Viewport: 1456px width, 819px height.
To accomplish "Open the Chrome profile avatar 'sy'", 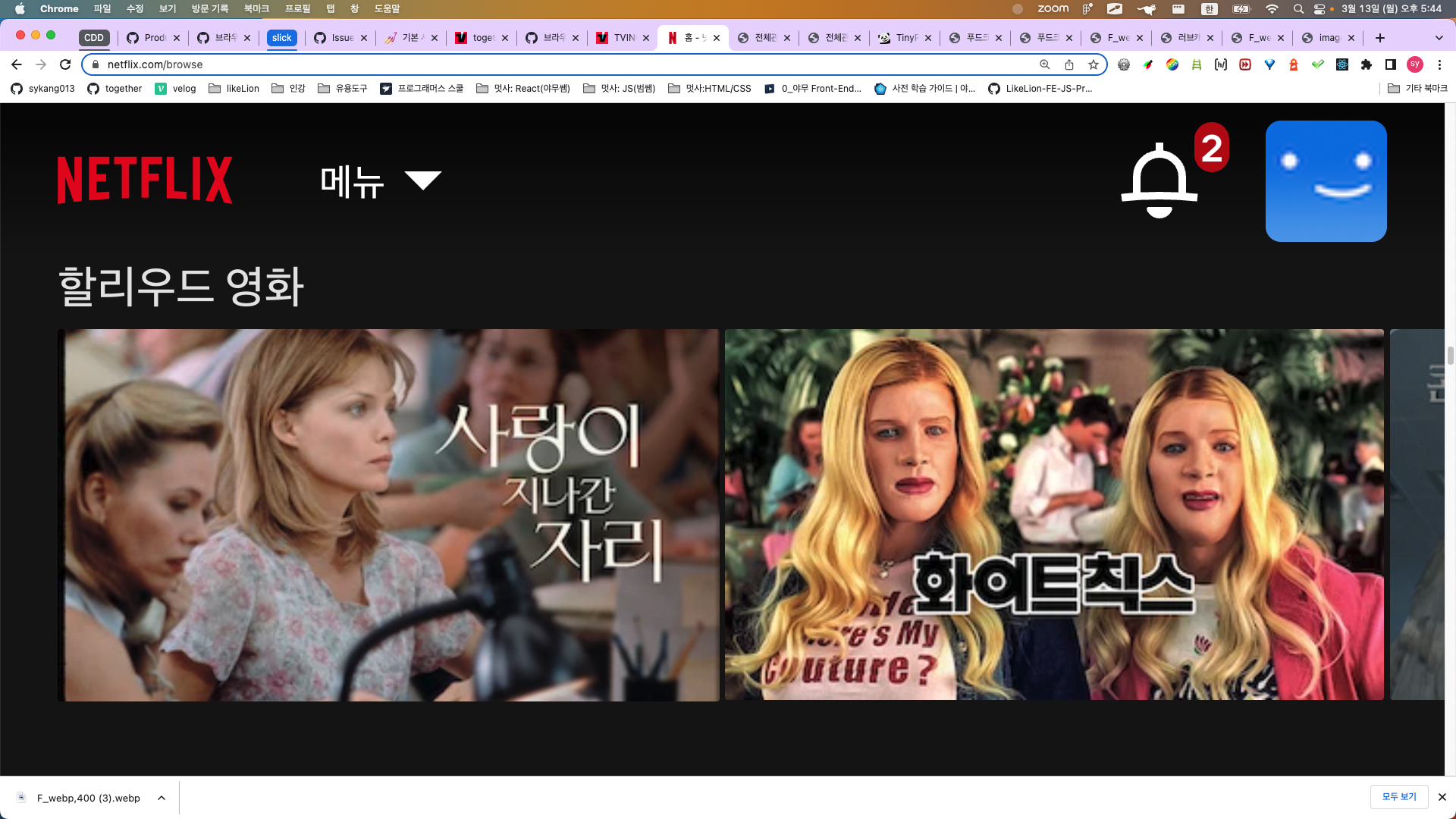I will 1415,64.
